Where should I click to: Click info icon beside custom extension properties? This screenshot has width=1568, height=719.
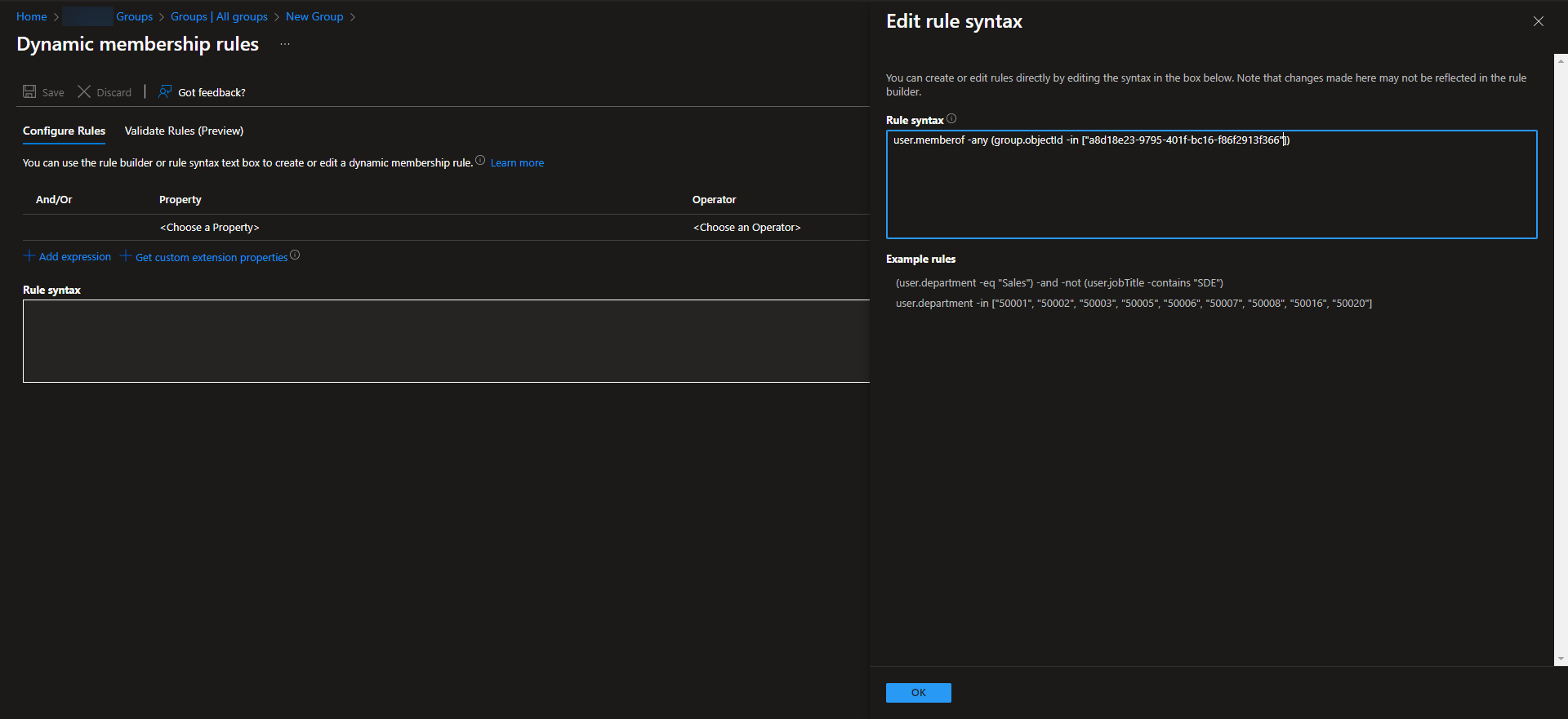point(295,255)
